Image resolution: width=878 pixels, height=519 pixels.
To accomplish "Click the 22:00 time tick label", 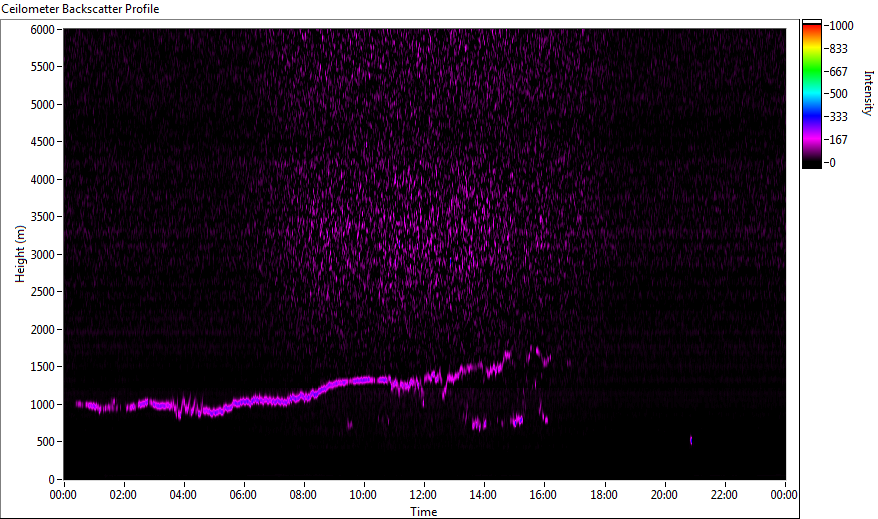I will [x=724, y=495].
